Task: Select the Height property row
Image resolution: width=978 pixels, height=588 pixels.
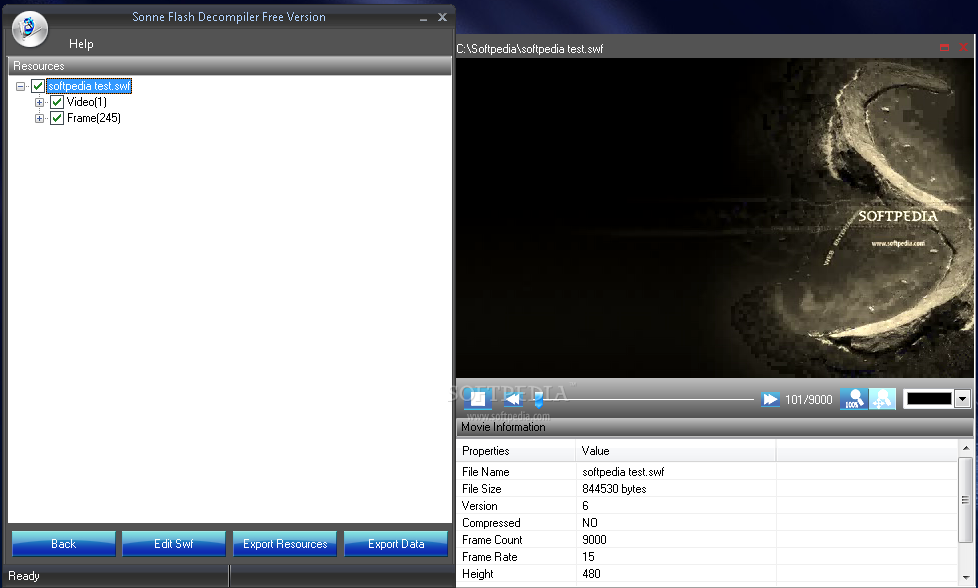Action: coord(707,574)
